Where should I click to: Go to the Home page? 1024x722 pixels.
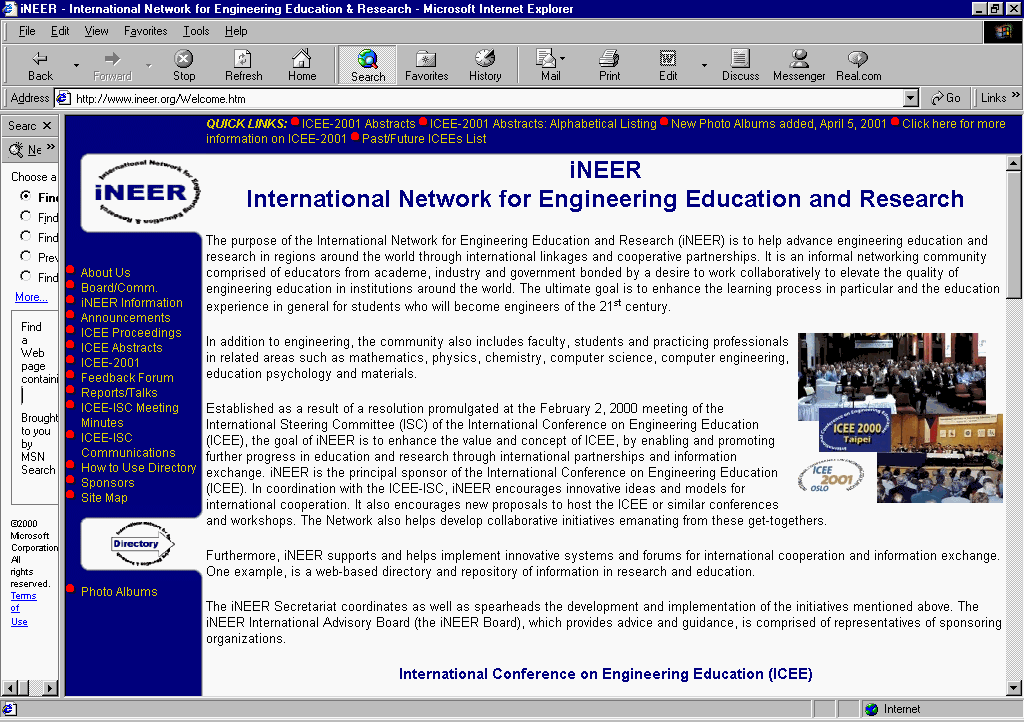[302, 65]
